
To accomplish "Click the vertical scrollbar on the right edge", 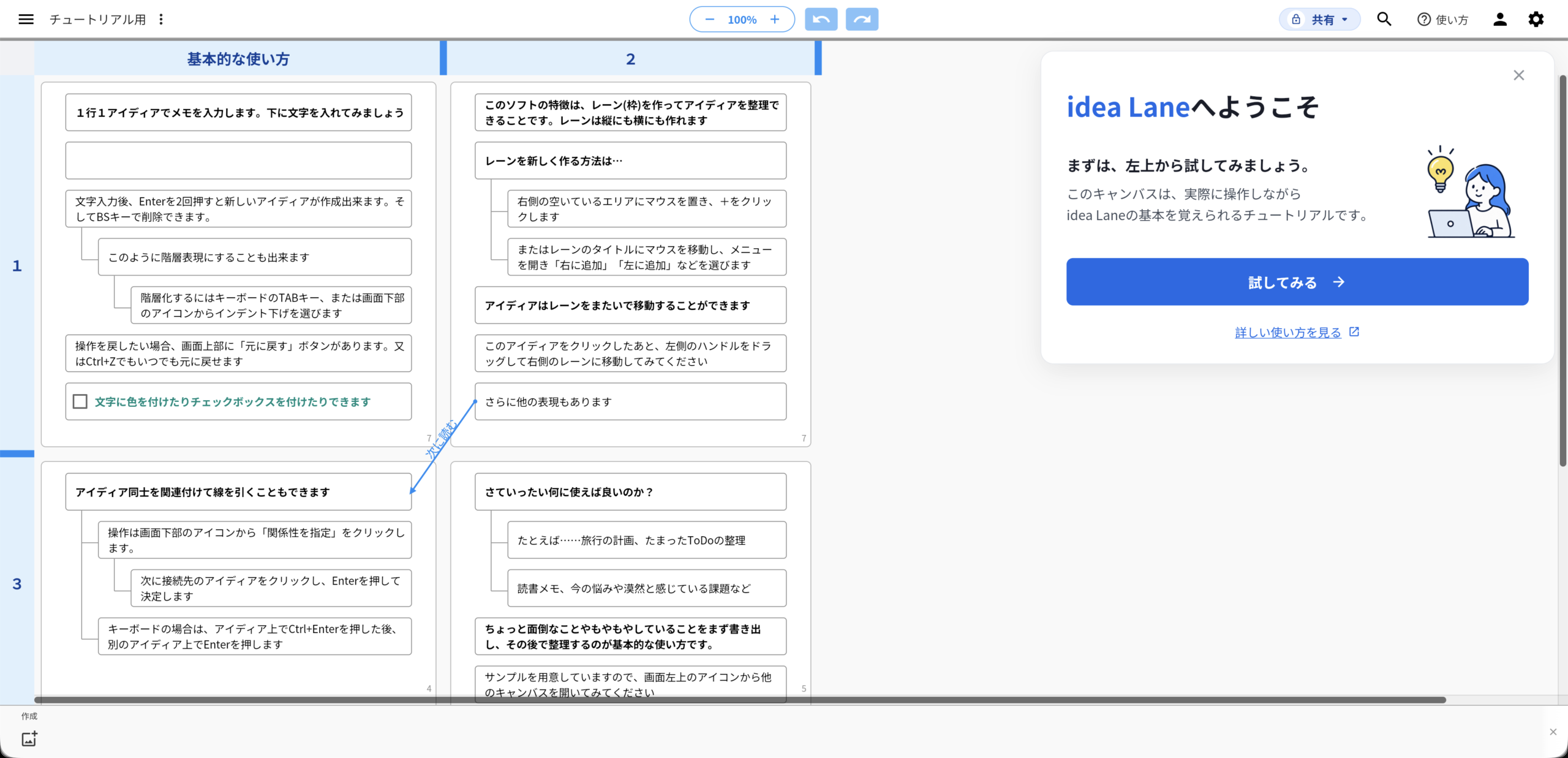I will (x=1563, y=270).
